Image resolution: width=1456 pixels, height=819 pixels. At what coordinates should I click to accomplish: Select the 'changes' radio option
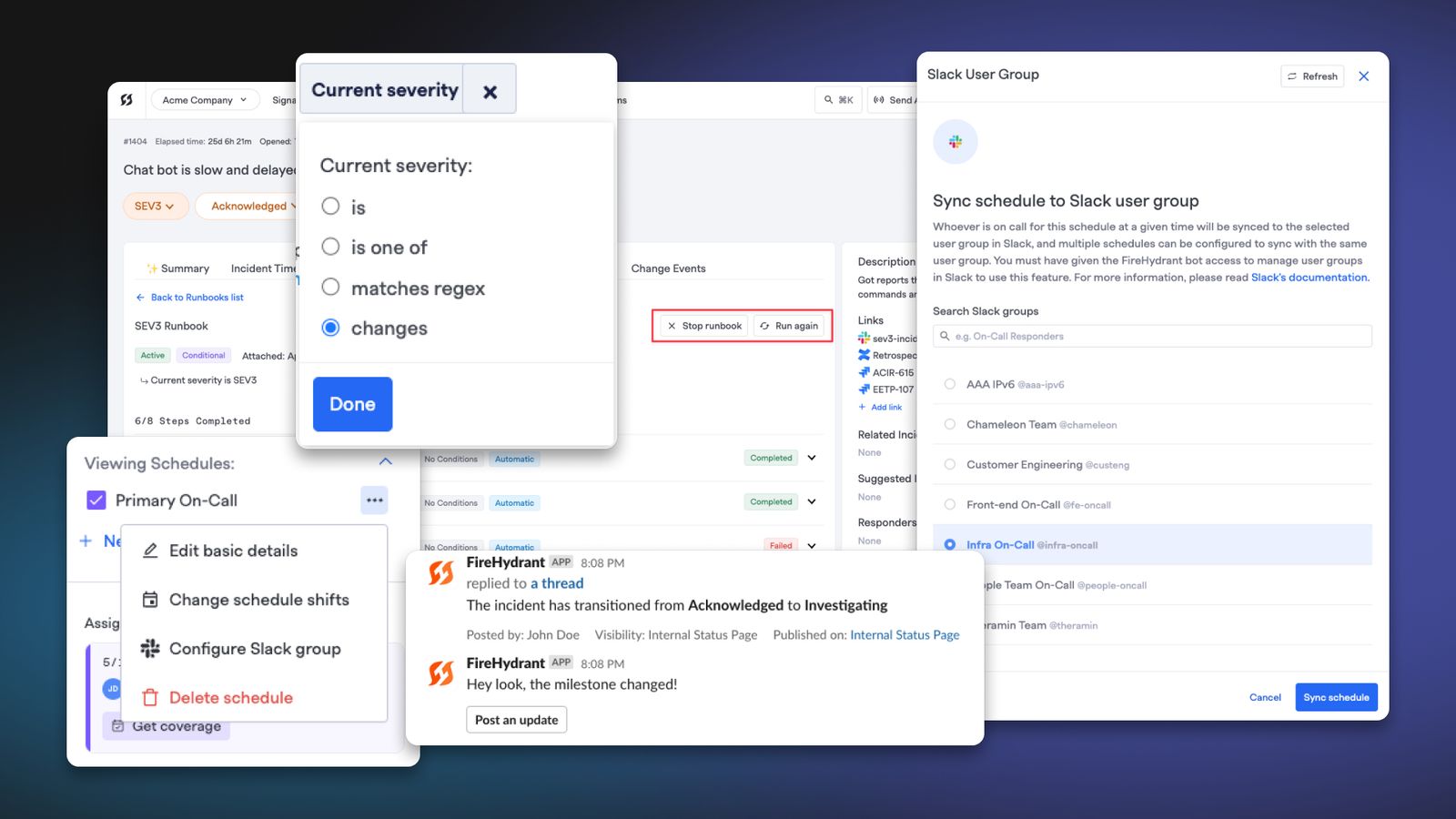pyautogui.click(x=330, y=328)
